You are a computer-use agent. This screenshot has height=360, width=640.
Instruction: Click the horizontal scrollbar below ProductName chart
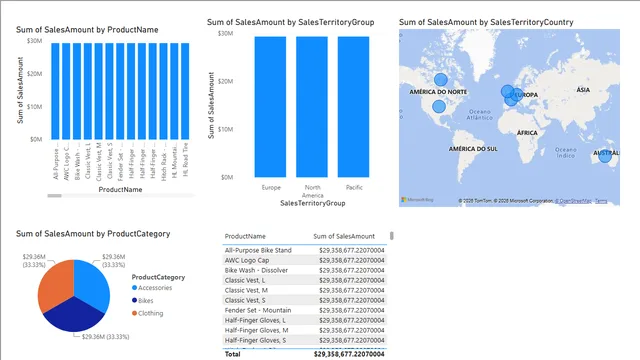[x=54, y=196]
